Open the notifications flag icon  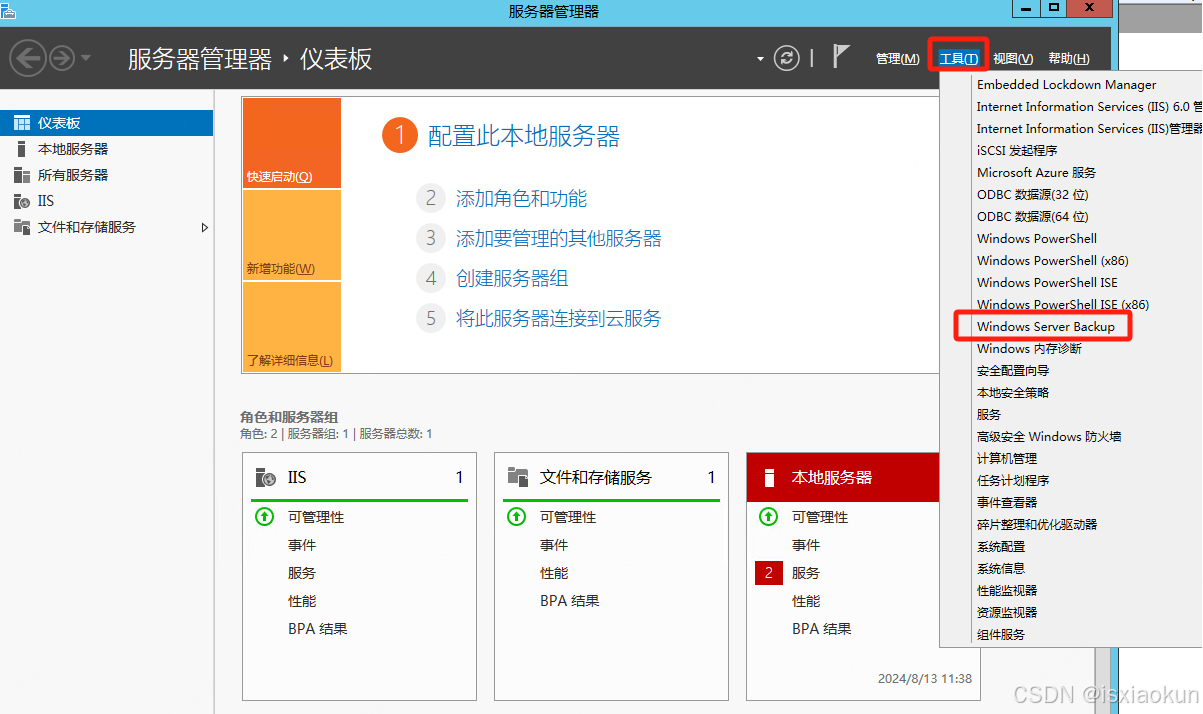tap(840, 57)
